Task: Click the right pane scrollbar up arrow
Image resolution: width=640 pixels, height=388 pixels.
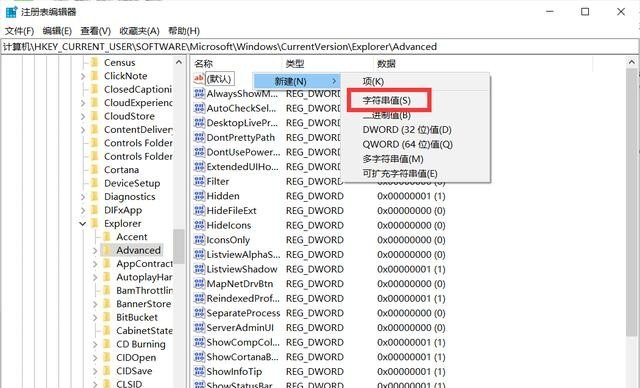Action: (x=632, y=62)
